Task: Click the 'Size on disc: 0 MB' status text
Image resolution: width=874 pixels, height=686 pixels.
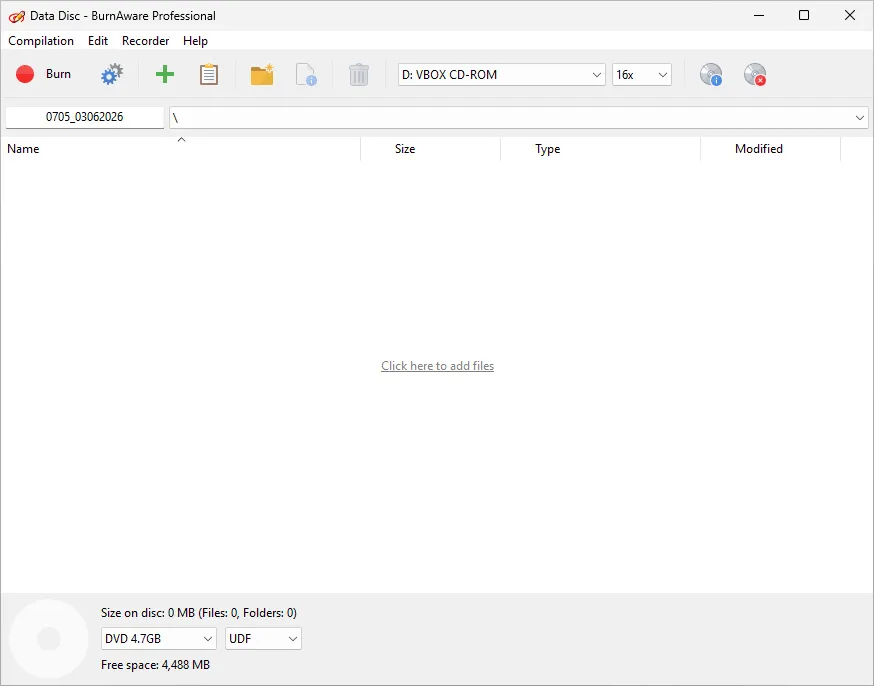Action: pos(198,613)
